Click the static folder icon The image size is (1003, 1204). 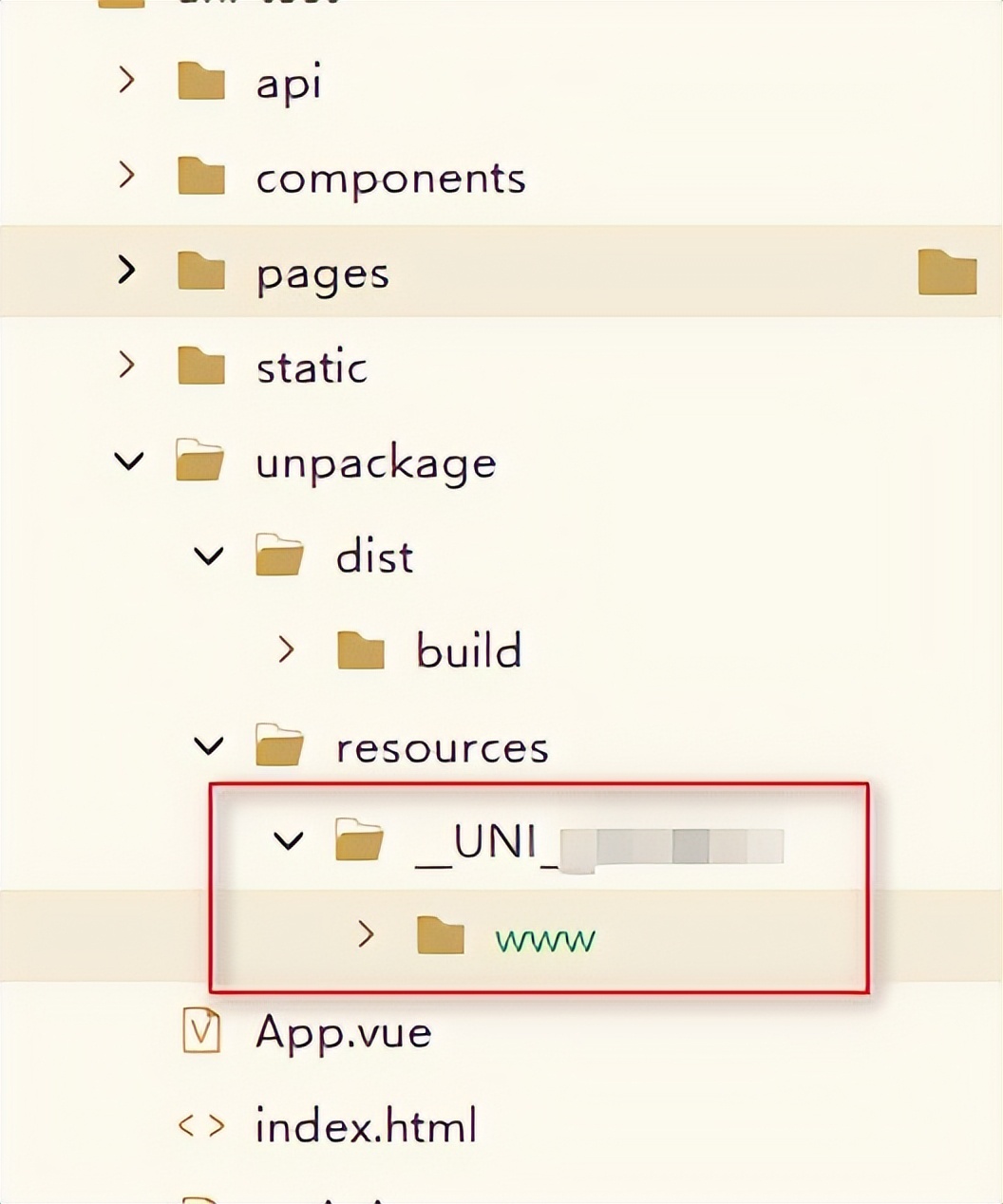click(201, 367)
